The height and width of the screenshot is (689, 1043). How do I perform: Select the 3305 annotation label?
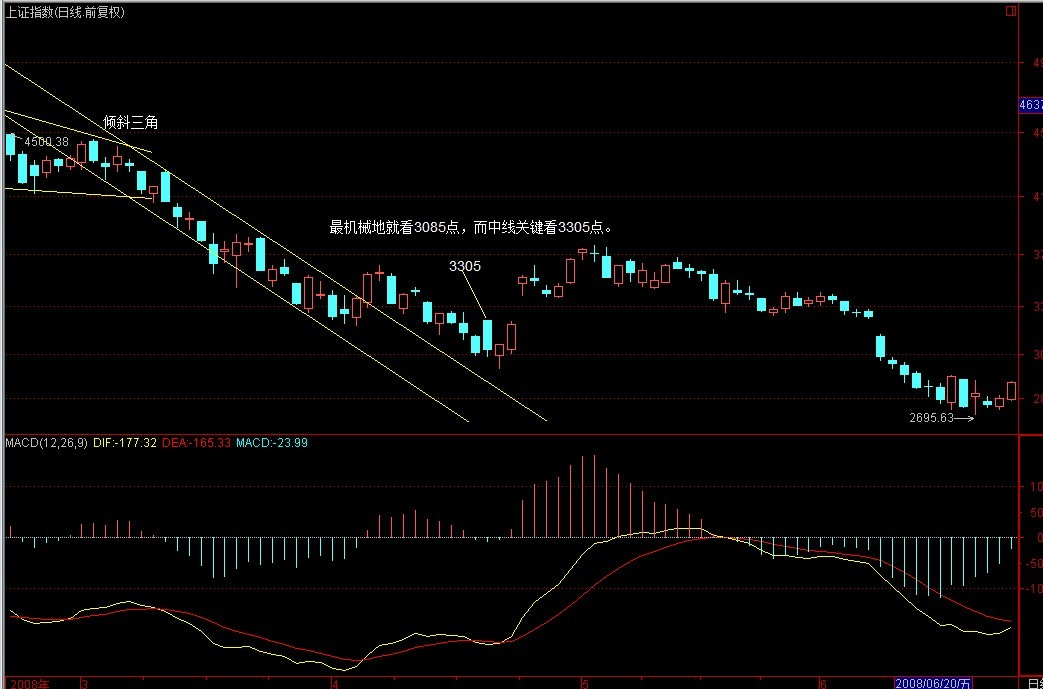(465, 266)
